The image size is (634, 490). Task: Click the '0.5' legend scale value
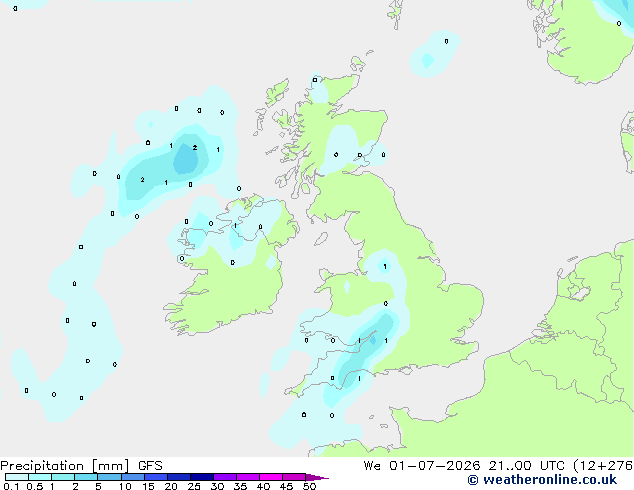tap(35, 486)
